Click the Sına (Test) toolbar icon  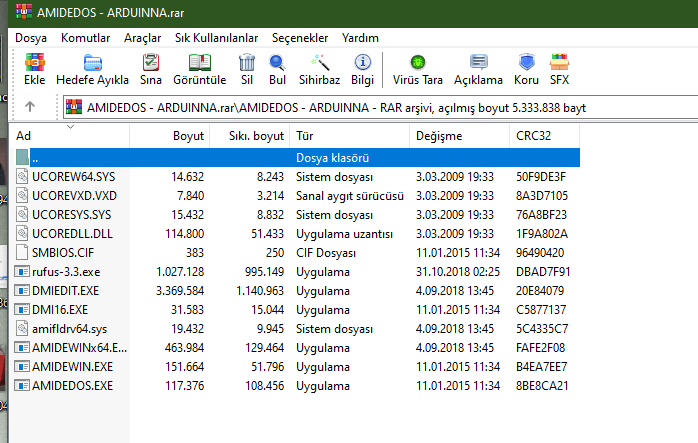tap(151, 62)
